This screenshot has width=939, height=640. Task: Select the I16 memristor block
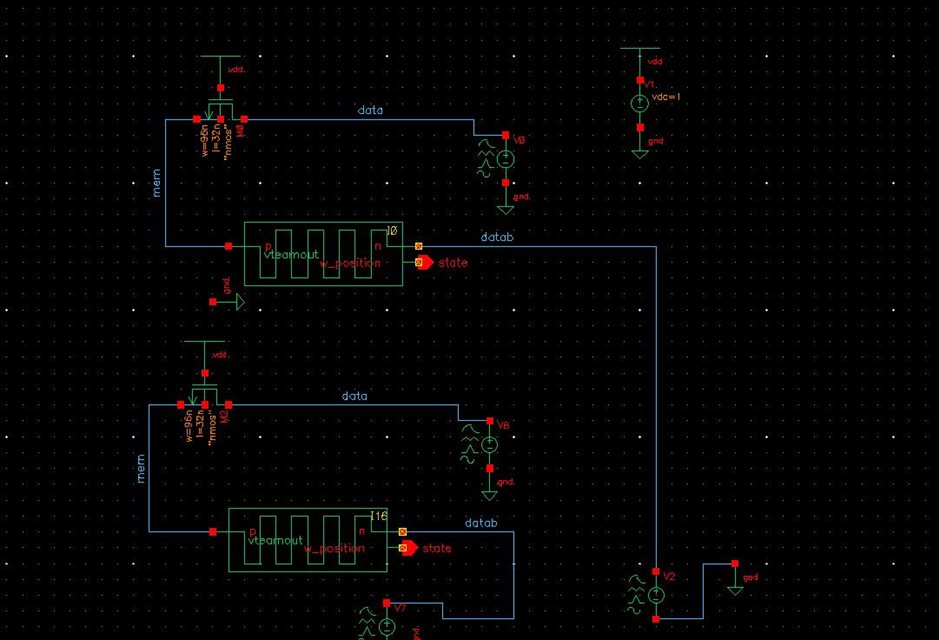coord(308,540)
